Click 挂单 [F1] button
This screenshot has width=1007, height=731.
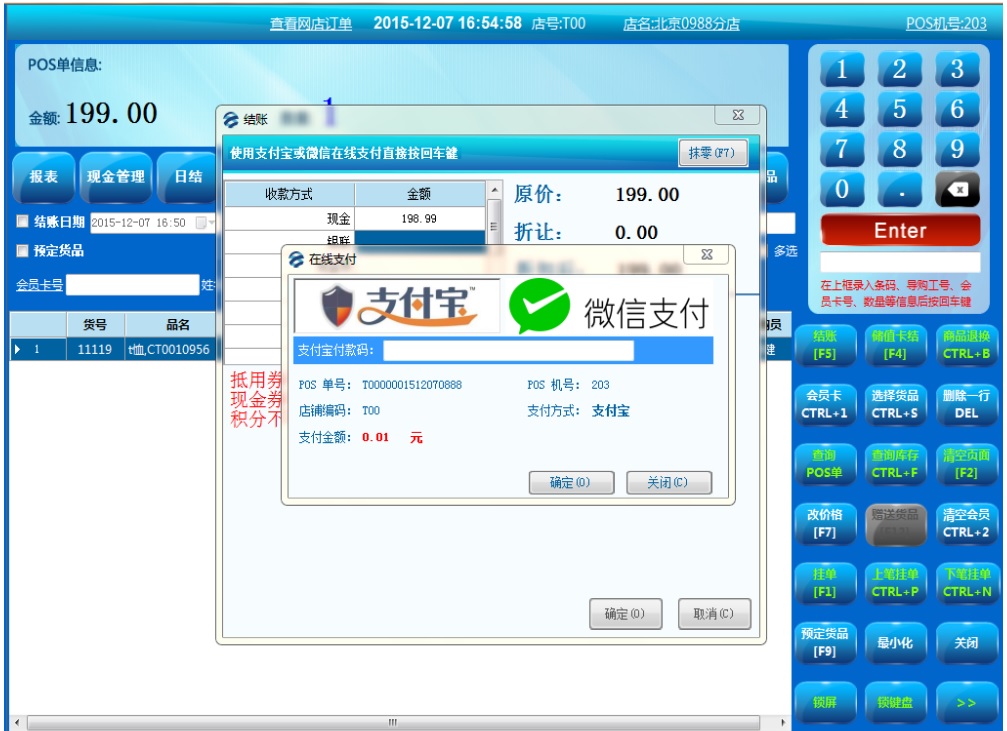coord(825,583)
